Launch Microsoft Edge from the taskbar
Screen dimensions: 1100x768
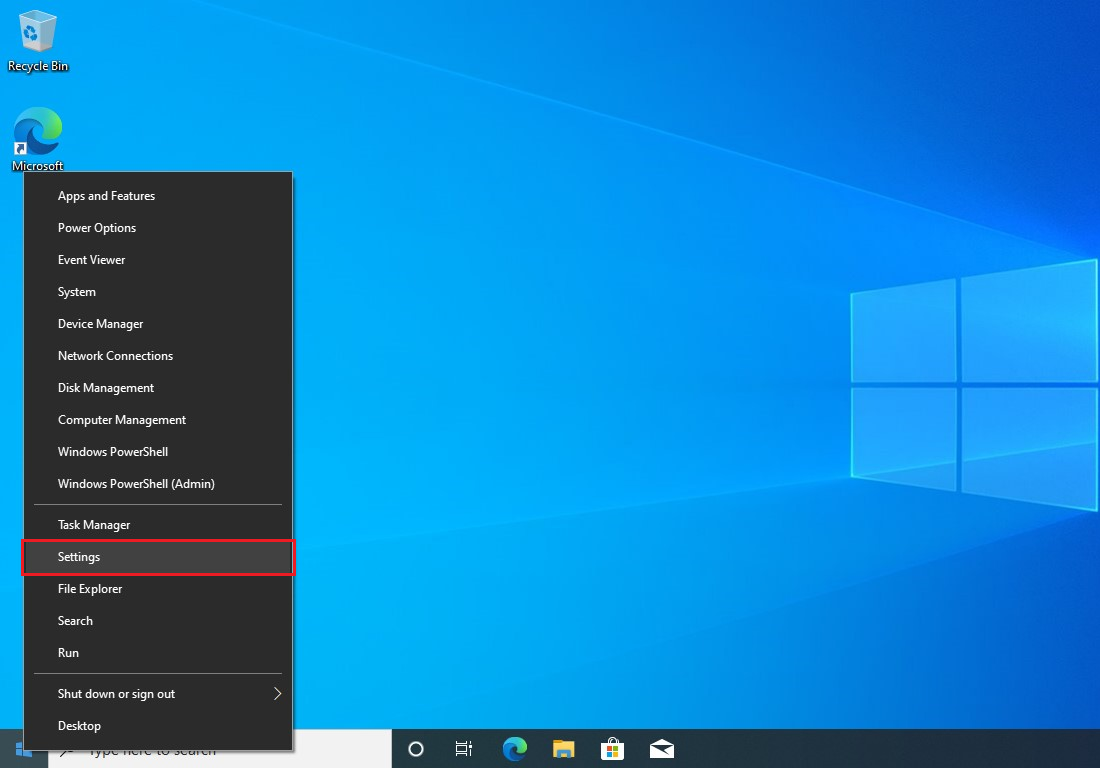tap(515, 749)
